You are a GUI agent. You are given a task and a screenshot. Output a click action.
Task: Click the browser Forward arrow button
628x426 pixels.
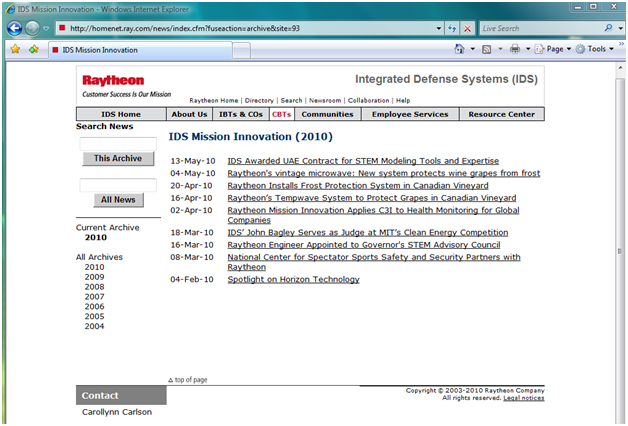coord(32,28)
